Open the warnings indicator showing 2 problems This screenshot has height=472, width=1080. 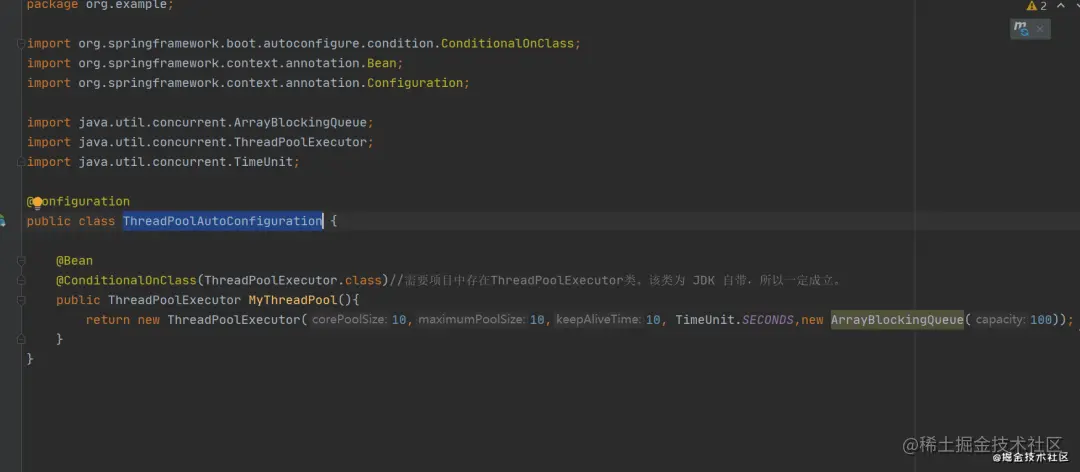[x=1037, y=6]
